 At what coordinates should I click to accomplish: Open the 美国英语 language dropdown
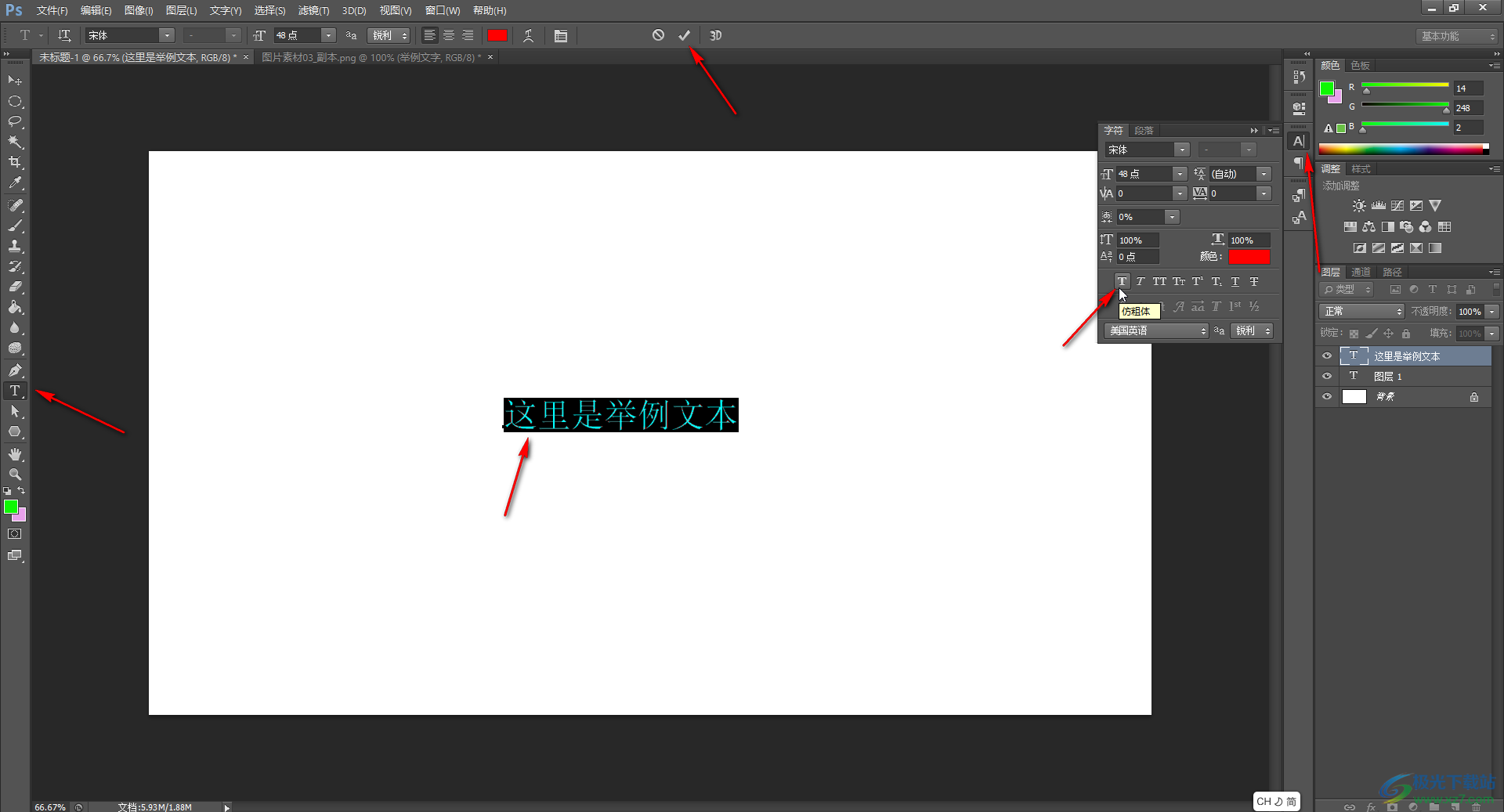click(x=1156, y=330)
